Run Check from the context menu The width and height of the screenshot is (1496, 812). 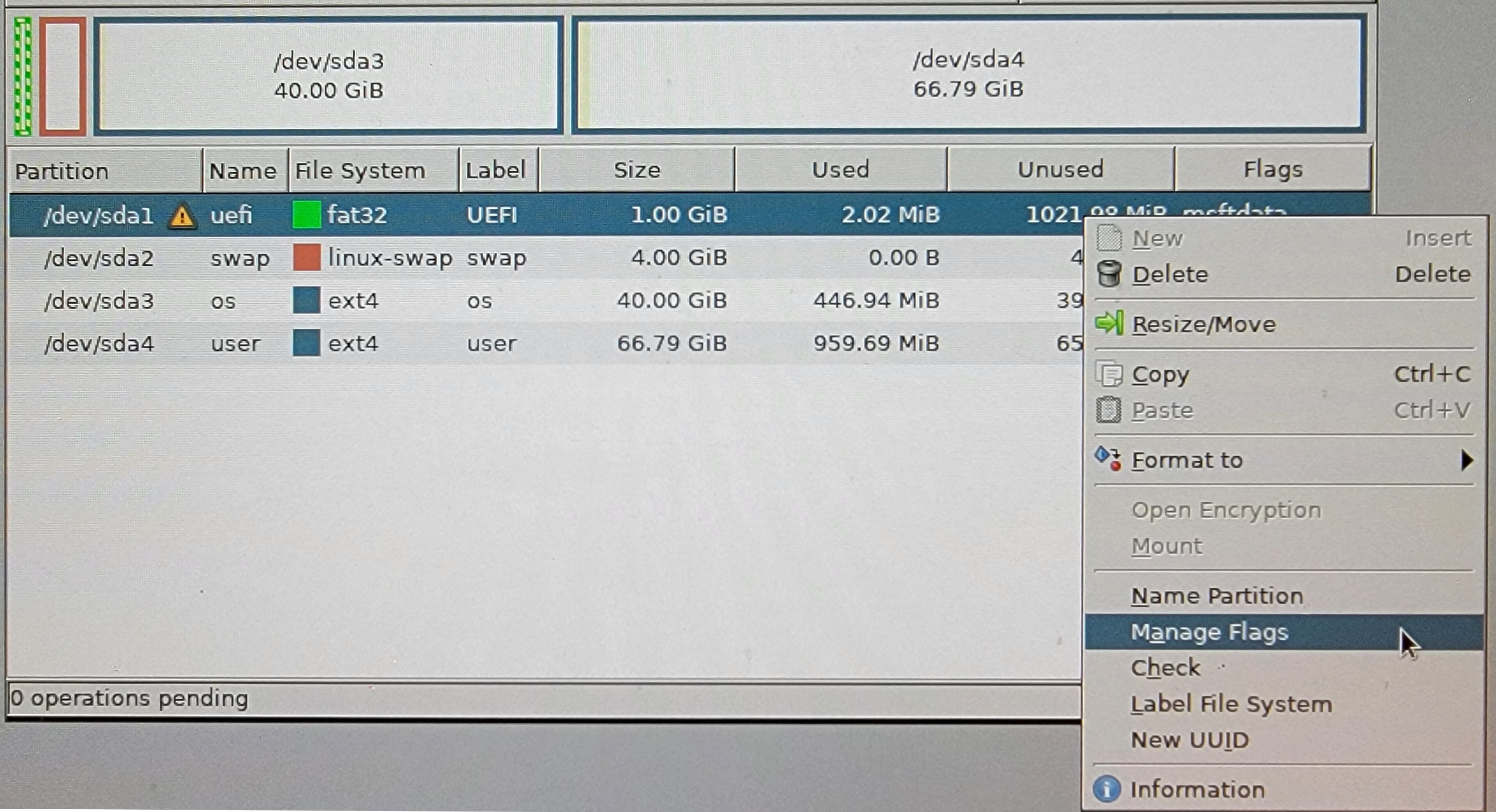click(1165, 668)
